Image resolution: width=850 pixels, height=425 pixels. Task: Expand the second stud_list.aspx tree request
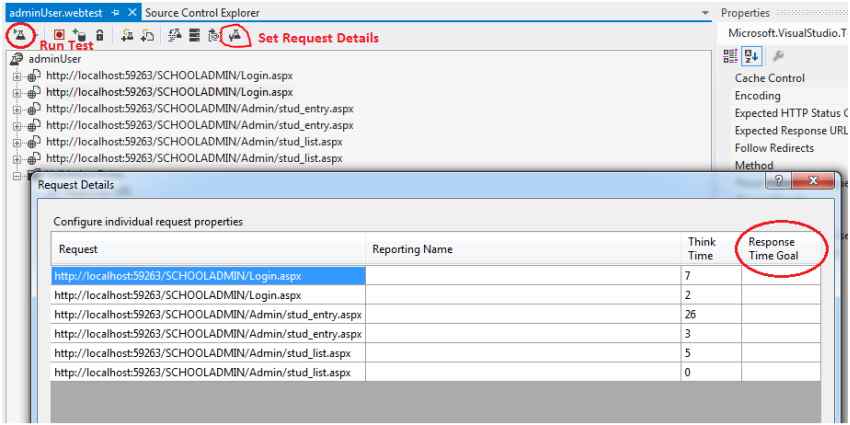point(16,159)
